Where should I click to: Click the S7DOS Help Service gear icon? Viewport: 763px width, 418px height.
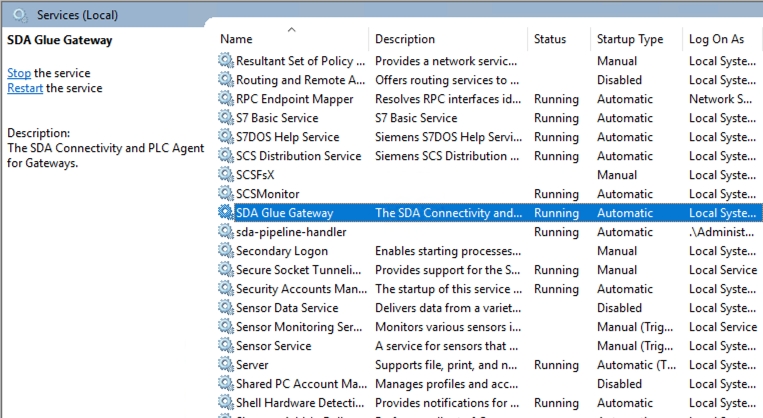(x=226, y=137)
